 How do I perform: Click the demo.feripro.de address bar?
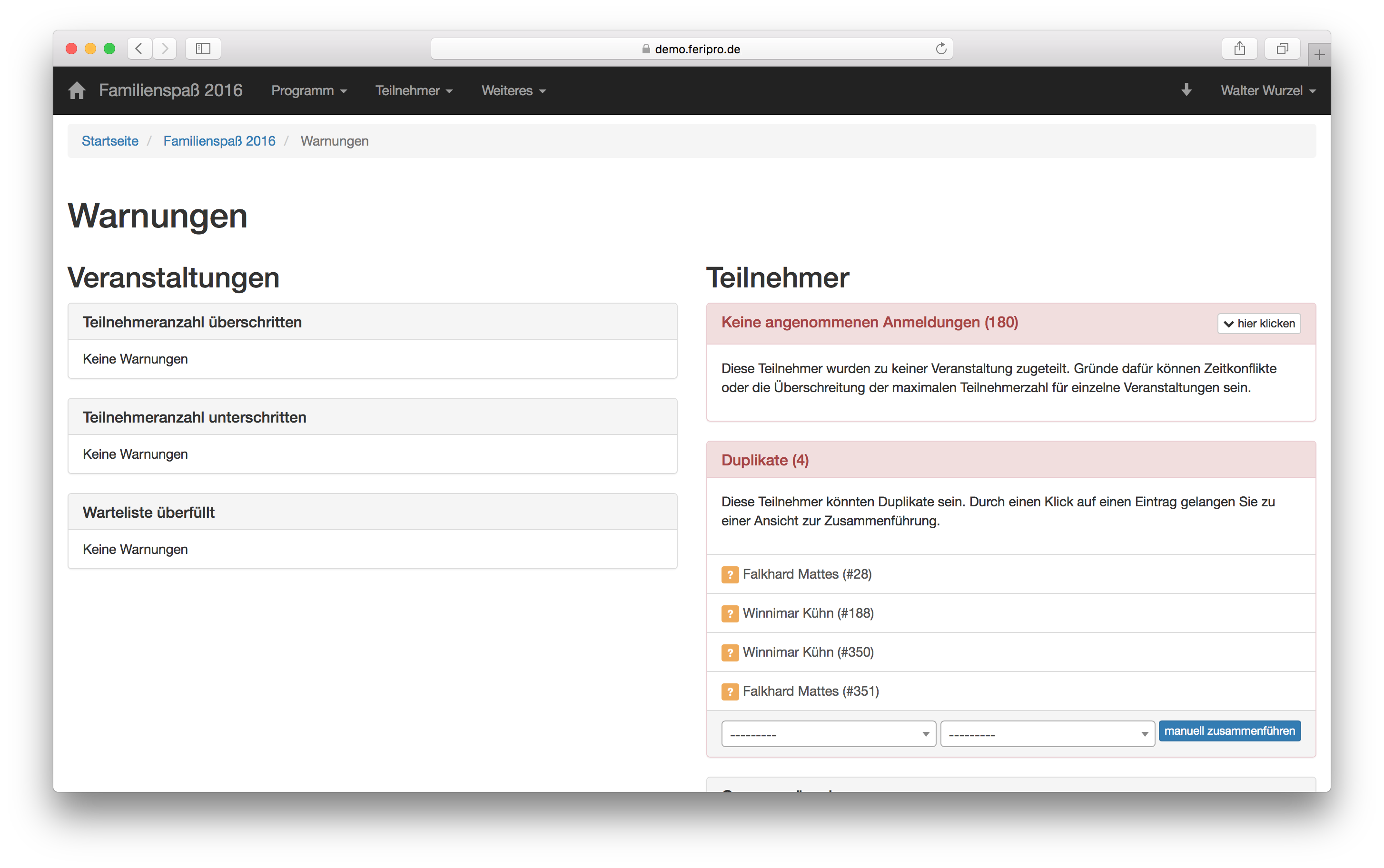click(691, 49)
